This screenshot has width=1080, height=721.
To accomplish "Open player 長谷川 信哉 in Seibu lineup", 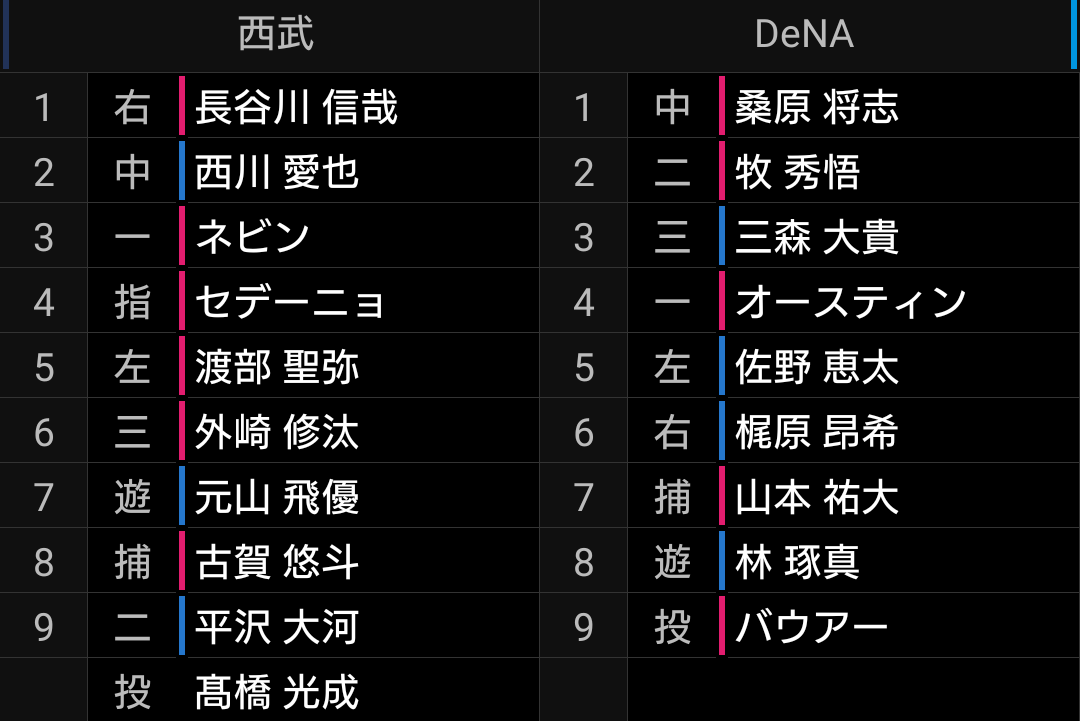I will point(296,107).
